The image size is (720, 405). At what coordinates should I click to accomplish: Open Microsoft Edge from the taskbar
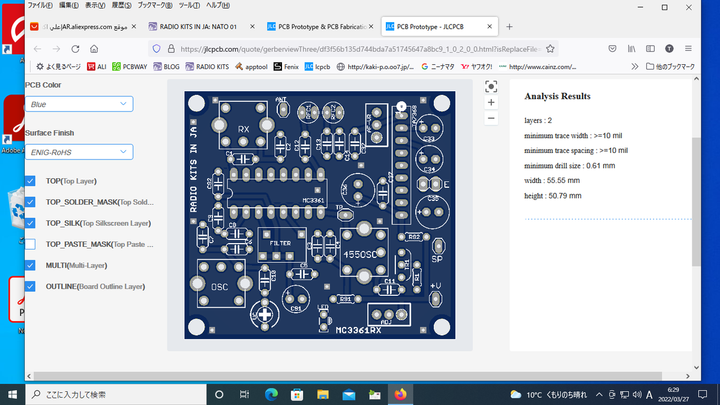point(271,393)
